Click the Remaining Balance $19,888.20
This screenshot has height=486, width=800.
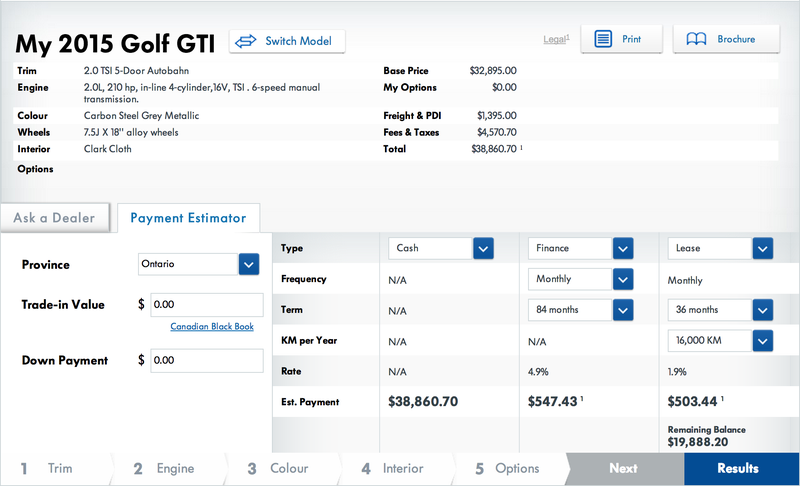698,442
